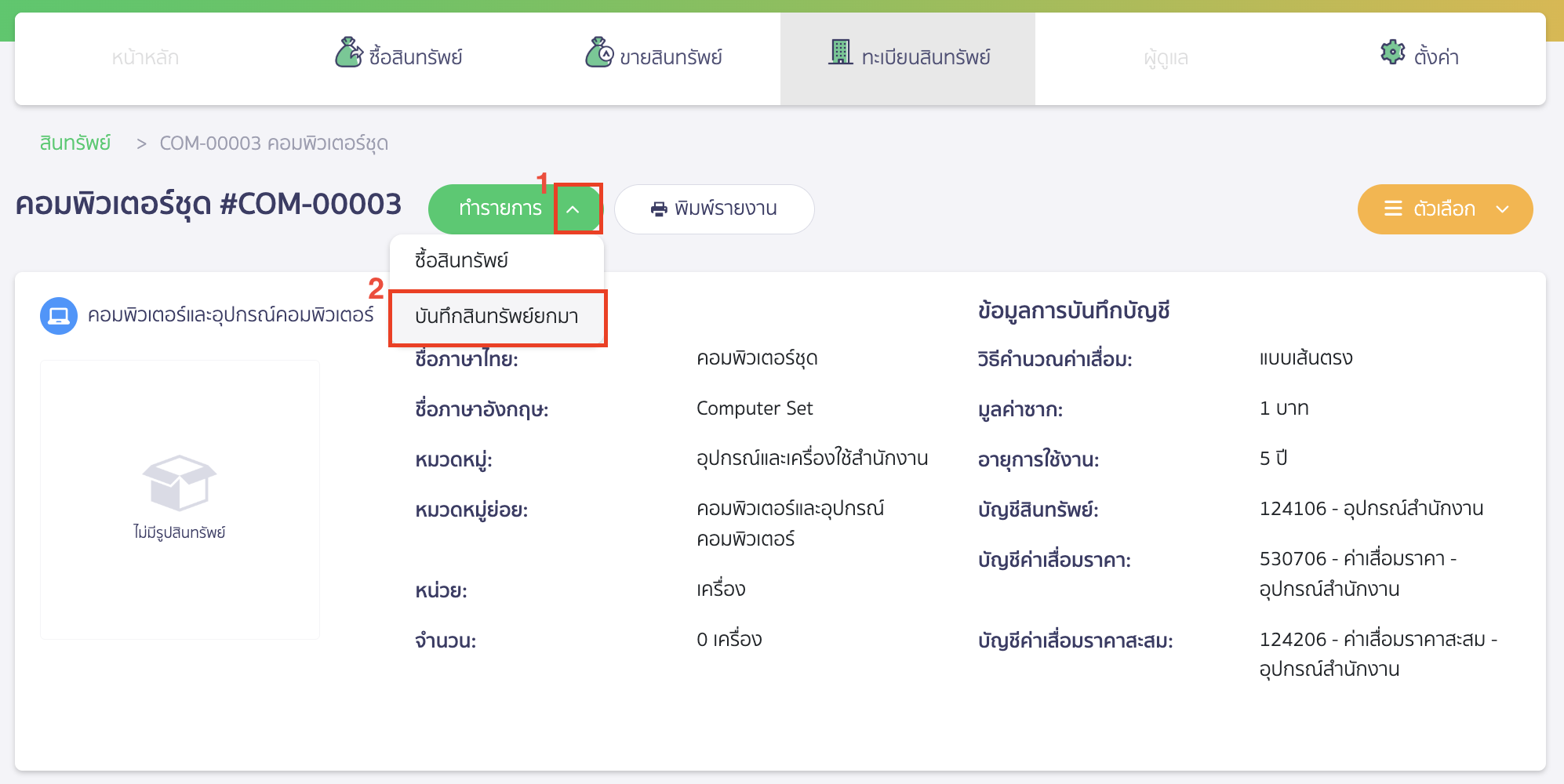Screen dimensions: 1564x784
Task: Click the ไม่มีรูปสินทรัพย์ image placeholder
Action: 180,499
